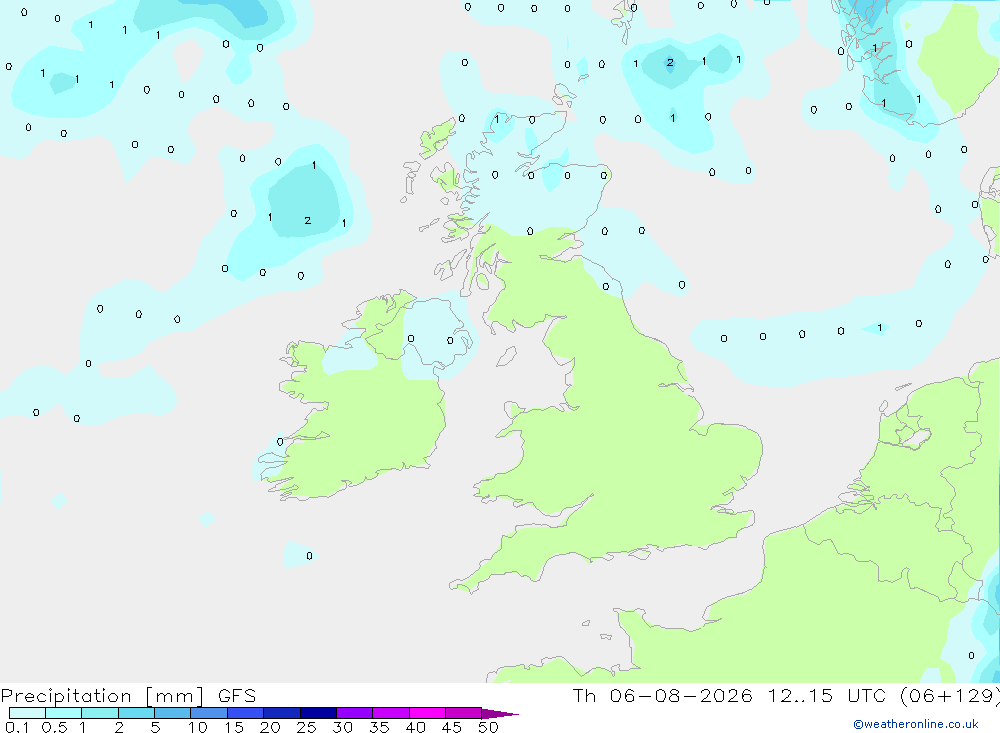Pick the 5–10 mm blue legend swatch
The width and height of the screenshot is (1000, 733).
click(x=172, y=713)
